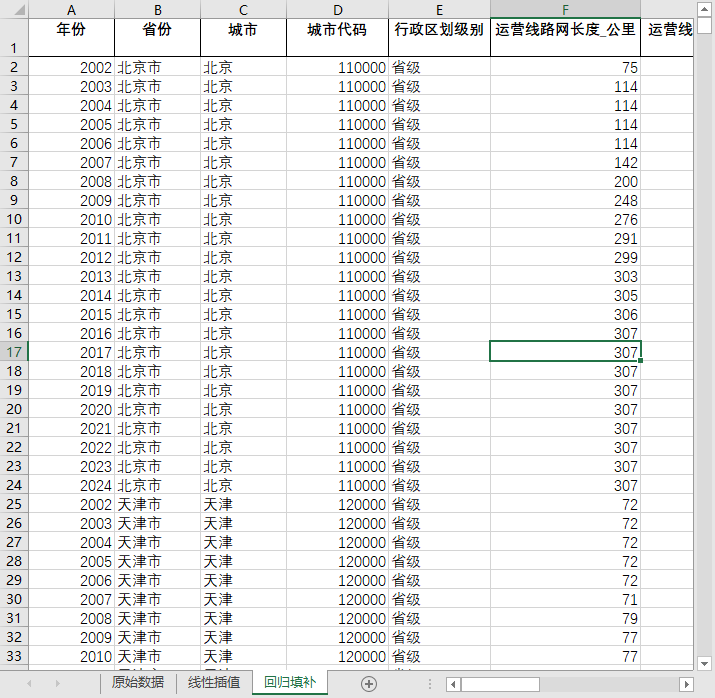Screen dimensions: 715x698
Task: Click the cell with value 305
Action: [x=565, y=295]
